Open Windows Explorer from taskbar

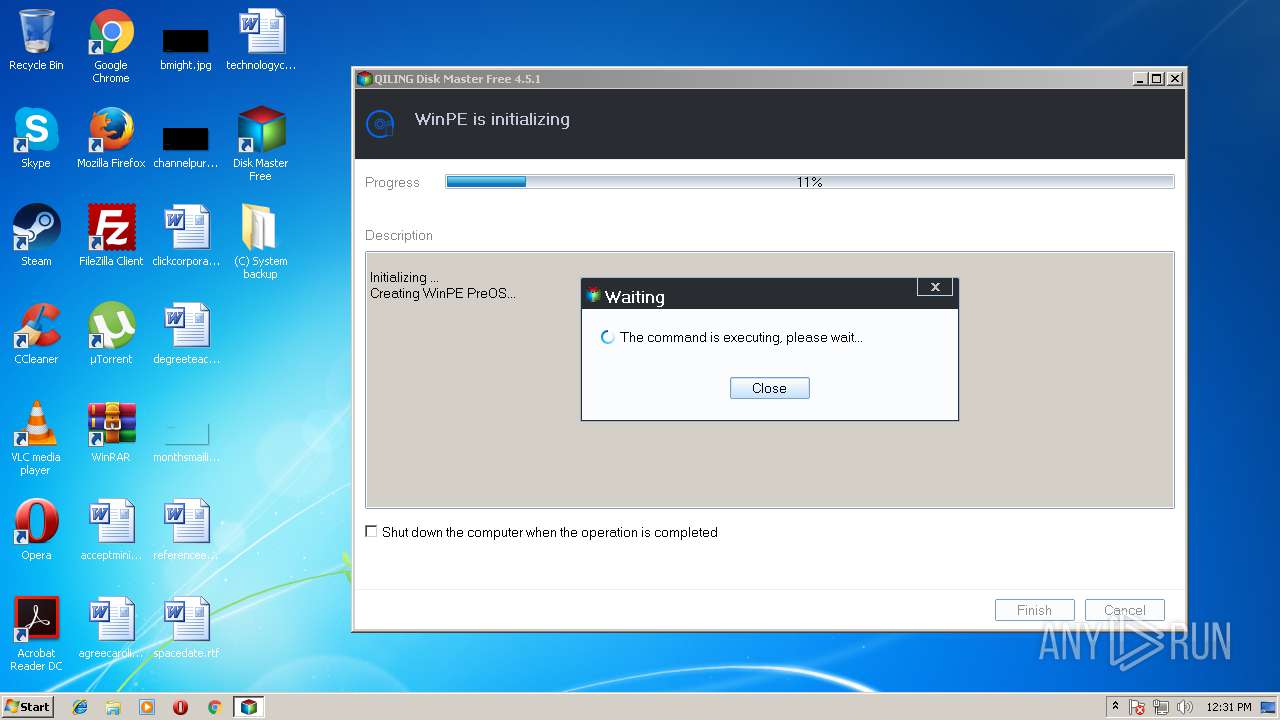(x=113, y=707)
